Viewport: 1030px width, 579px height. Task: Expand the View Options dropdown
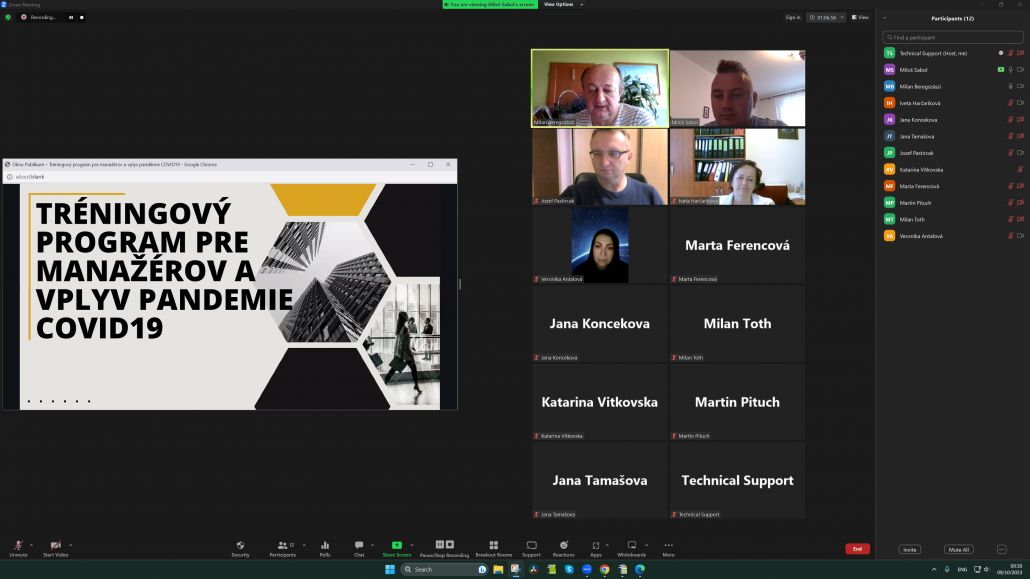click(x=563, y=4)
